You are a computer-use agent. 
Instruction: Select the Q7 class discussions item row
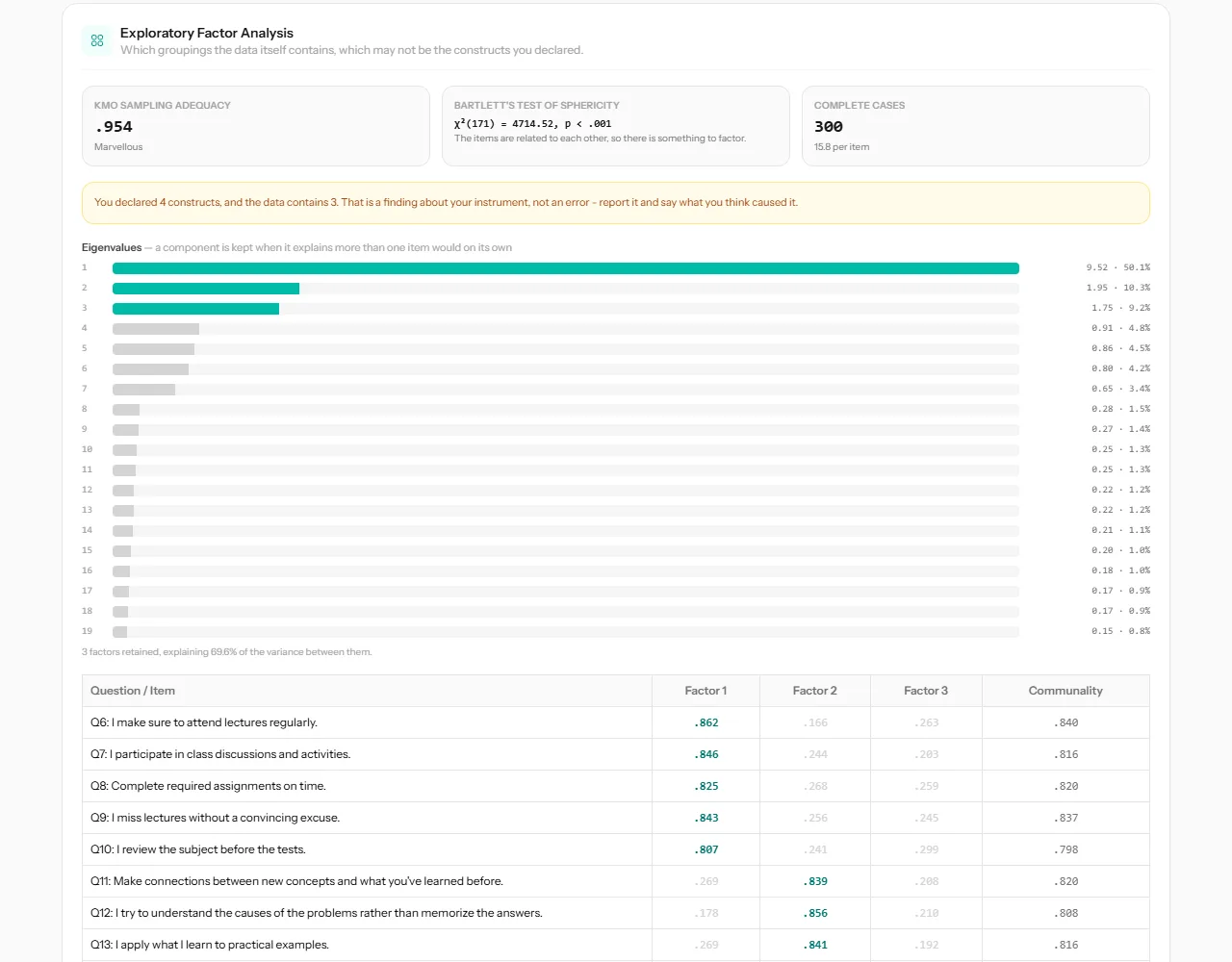(x=616, y=754)
